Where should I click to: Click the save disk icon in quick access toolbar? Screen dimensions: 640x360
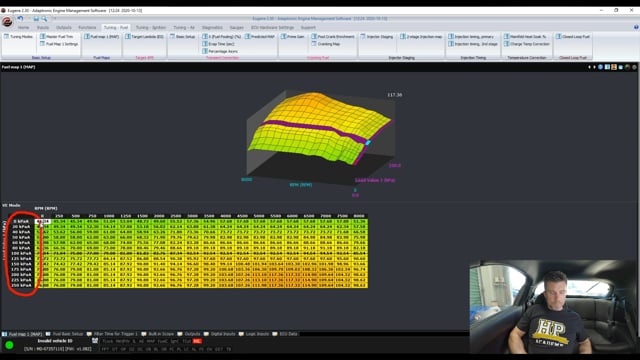(36, 19)
